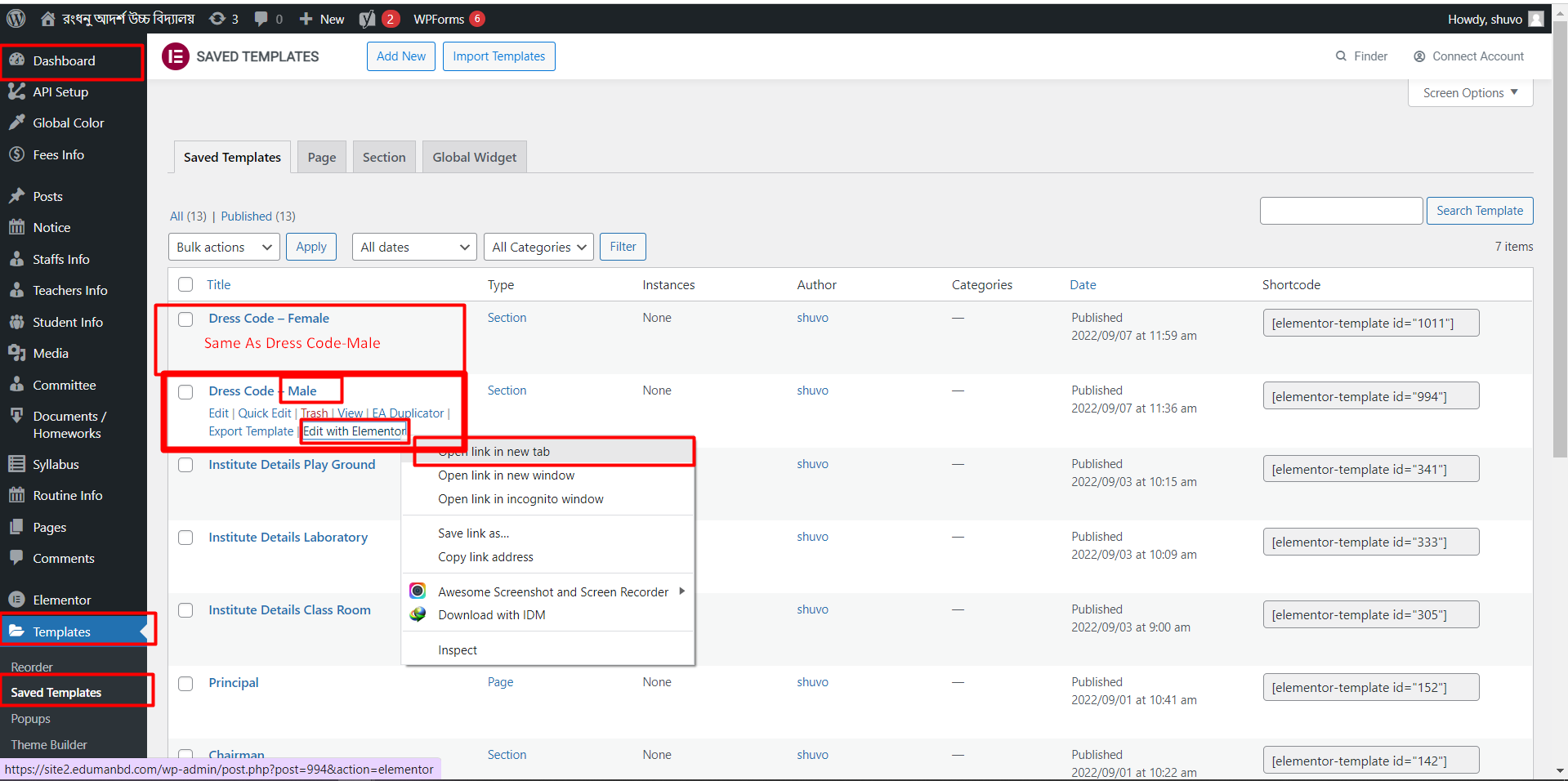1568x781 pixels.
Task: Check the Institute Details Play Ground checkbox
Action: [185, 464]
